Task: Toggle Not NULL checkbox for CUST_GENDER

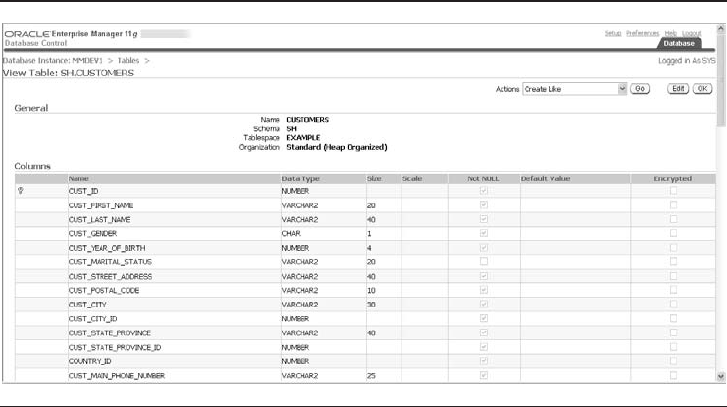Action: [x=484, y=233]
